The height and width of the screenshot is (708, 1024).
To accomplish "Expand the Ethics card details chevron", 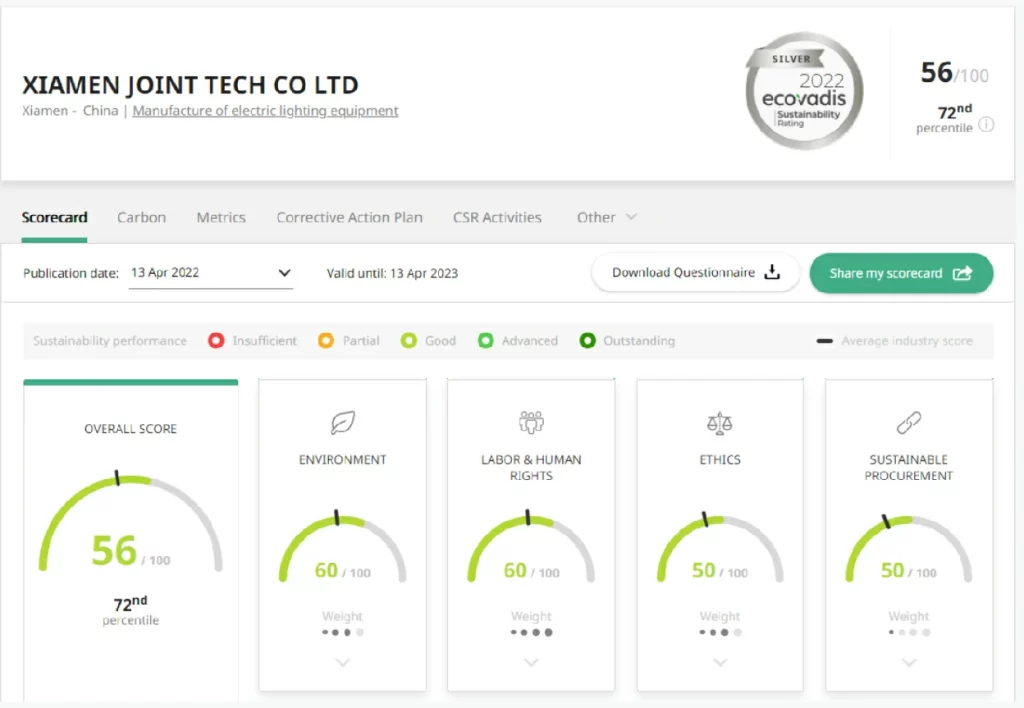I will [720, 662].
